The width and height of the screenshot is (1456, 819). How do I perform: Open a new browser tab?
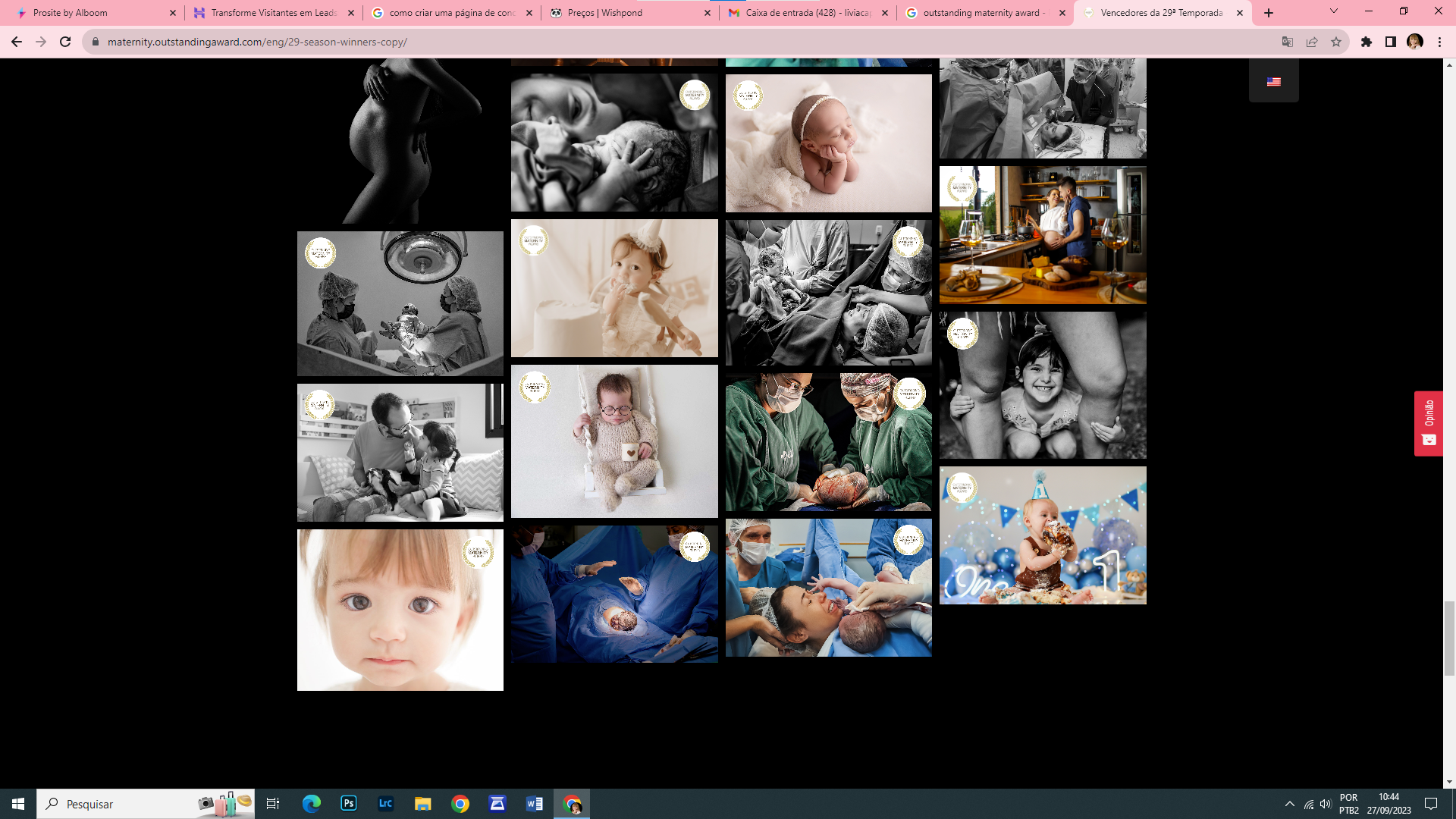pyautogui.click(x=1269, y=13)
